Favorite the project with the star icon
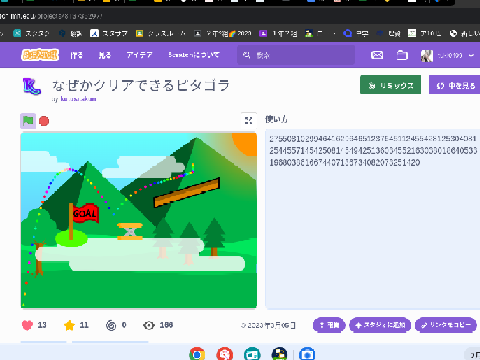The width and height of the screenshot is (480, 360). tap(69, 325)
